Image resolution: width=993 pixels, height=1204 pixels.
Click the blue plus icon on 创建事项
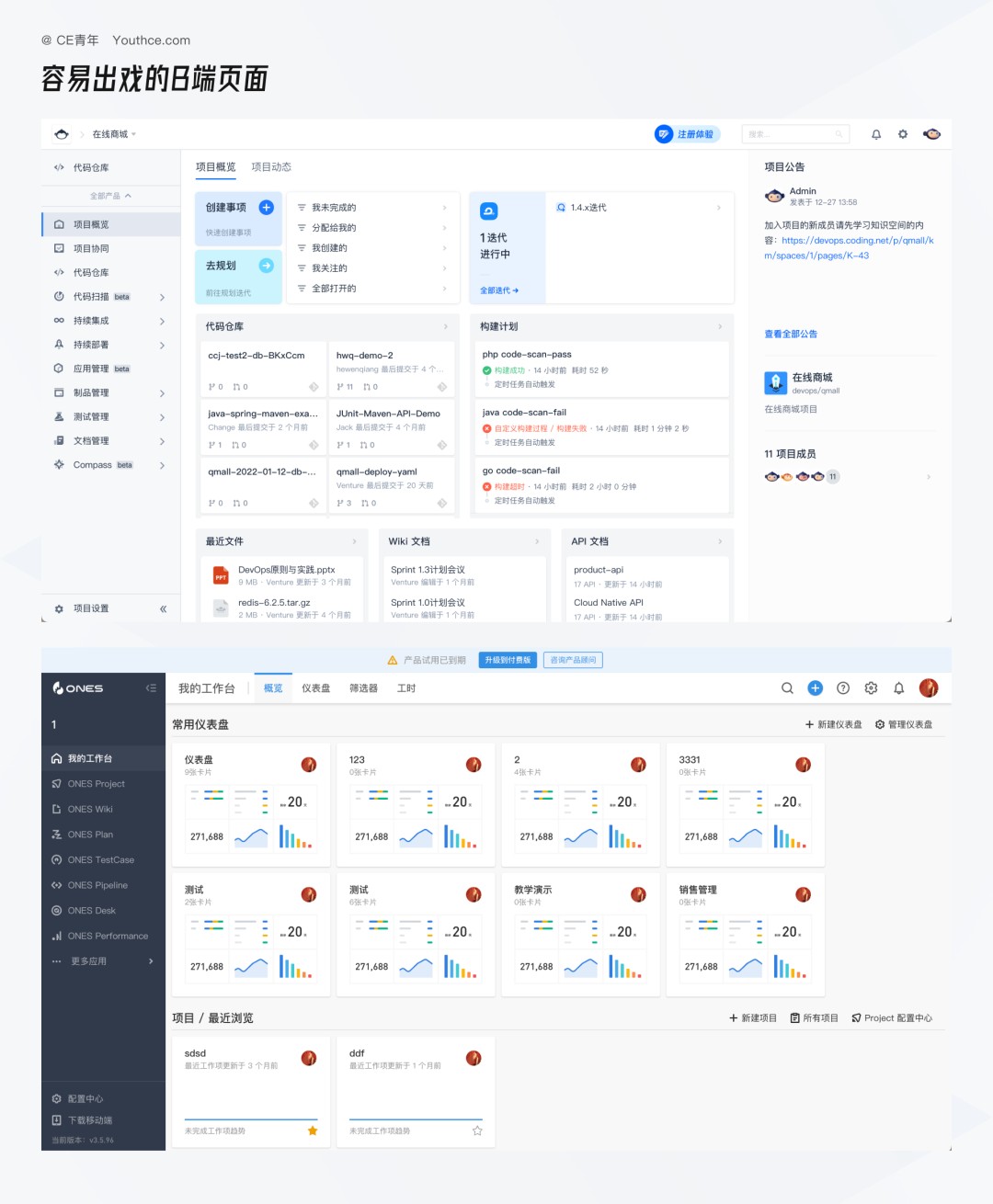[x=267, y=208]
